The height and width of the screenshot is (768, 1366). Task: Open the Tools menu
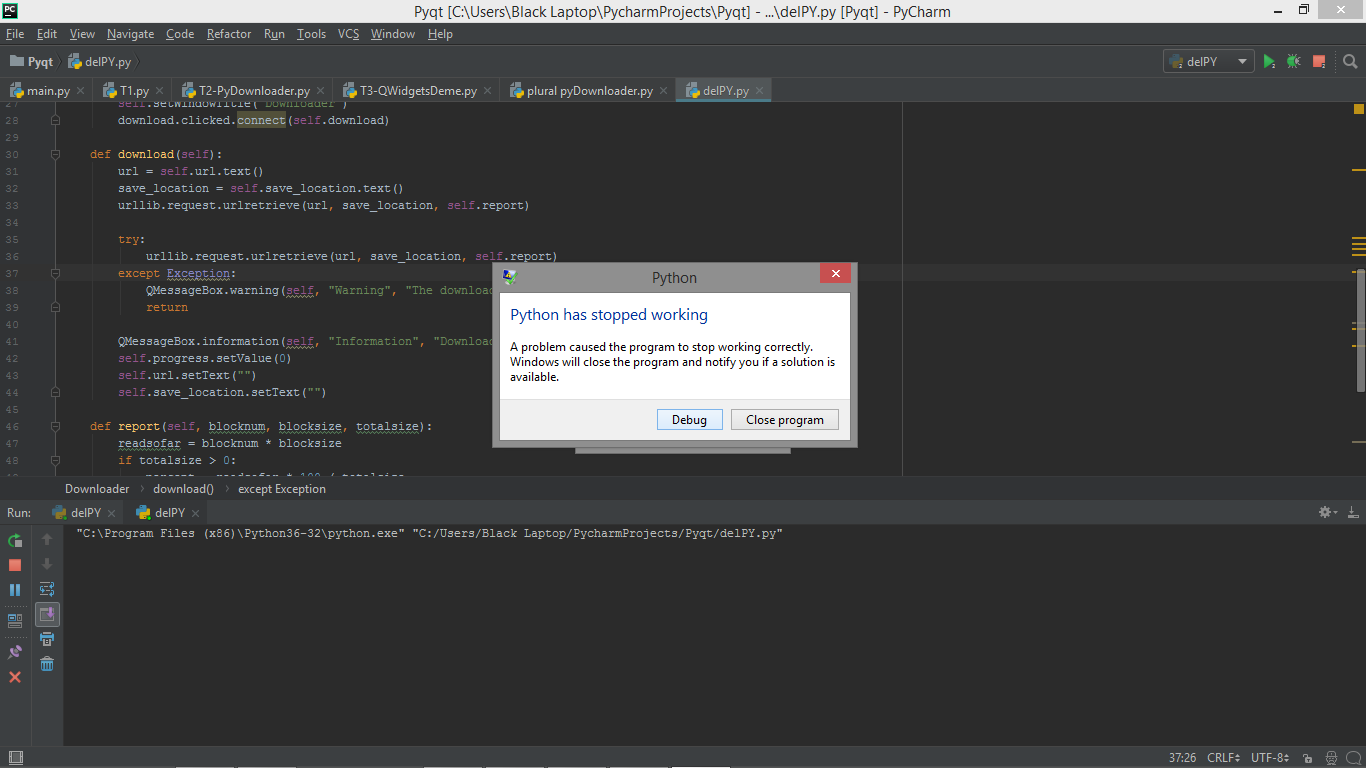coord(311,34)
